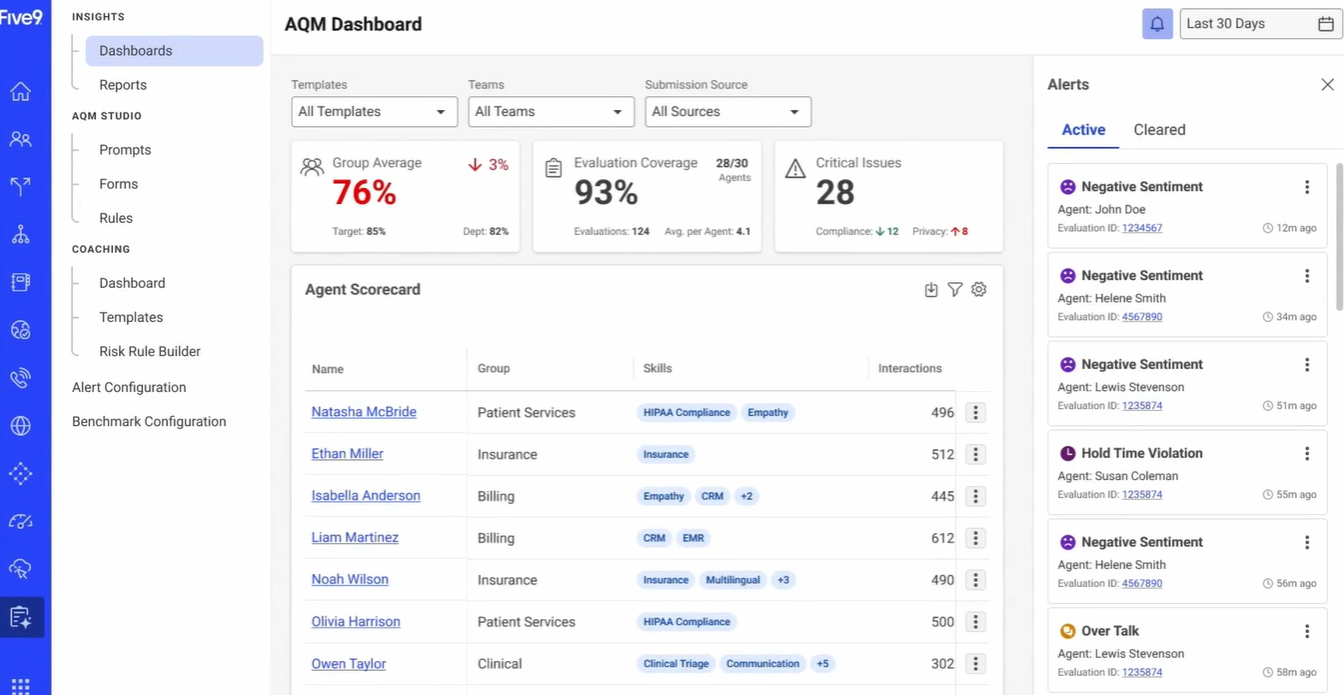Open options menu for John Doe alert
This screenshot has height=695, width=1344.
(1307, 187)
